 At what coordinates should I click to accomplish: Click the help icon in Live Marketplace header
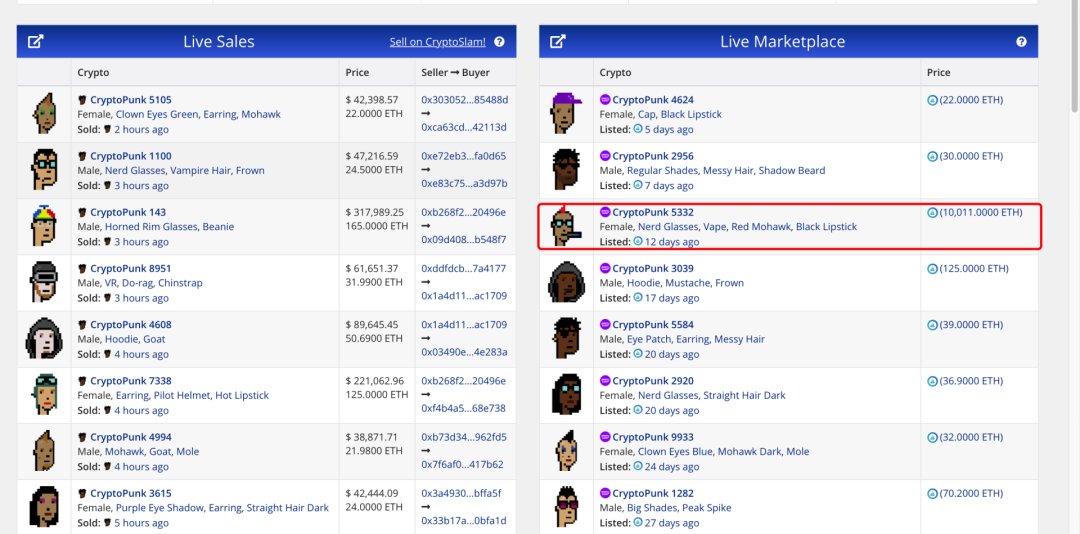[x=1021, y=41]
